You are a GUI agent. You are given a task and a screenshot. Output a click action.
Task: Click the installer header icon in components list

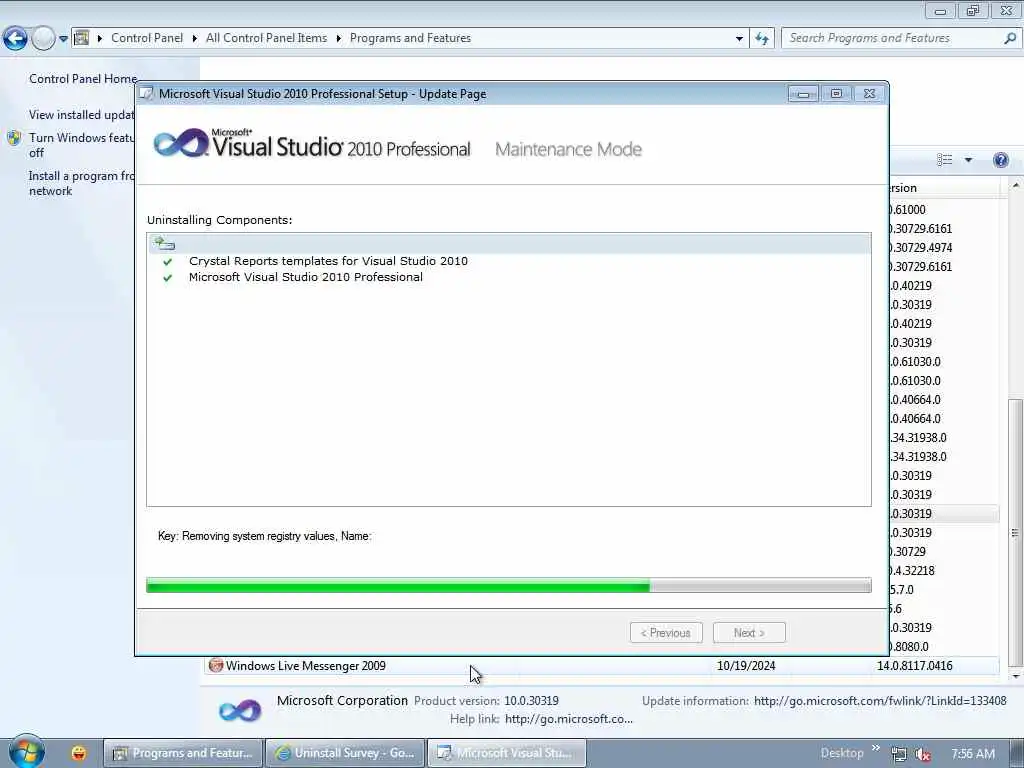click(164, 244)
